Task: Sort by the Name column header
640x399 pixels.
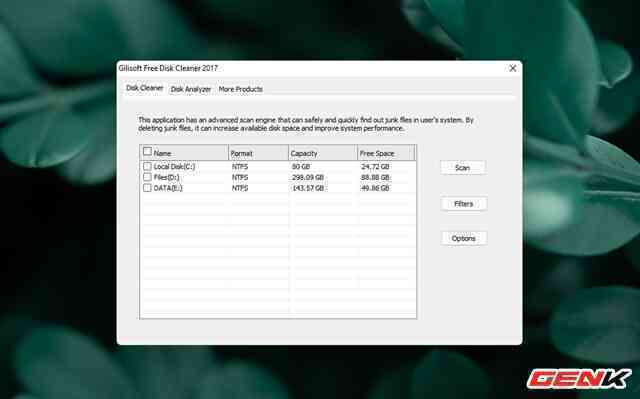Action: click(x=184, y=153)
